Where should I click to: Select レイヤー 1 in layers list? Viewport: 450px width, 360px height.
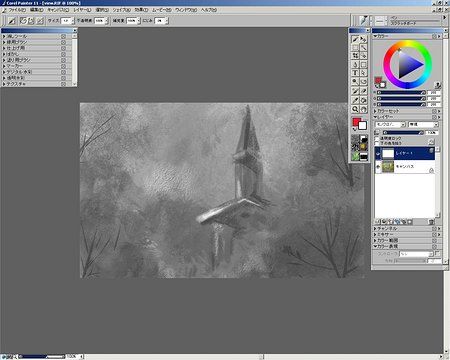pos(405,154)
